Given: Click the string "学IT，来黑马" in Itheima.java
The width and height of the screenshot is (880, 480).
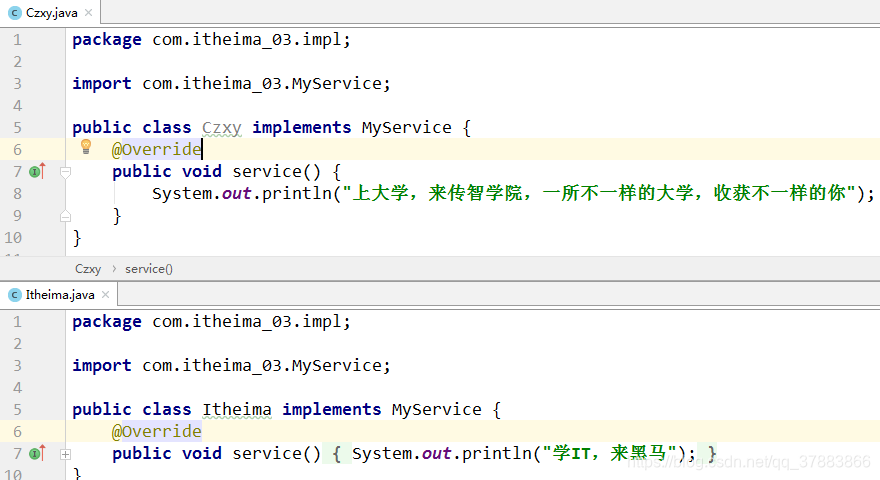Looking at the screenshot, I should (x=610, y=453).
